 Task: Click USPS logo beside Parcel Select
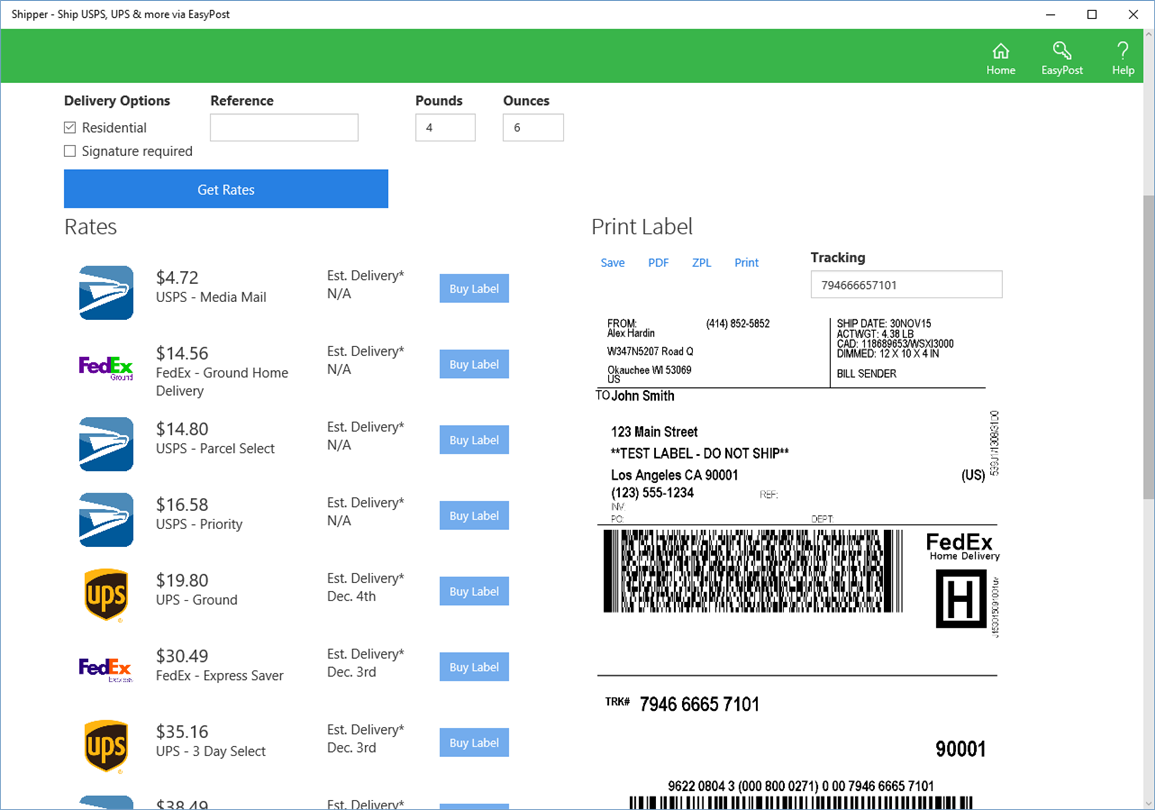tap(106, 444)
